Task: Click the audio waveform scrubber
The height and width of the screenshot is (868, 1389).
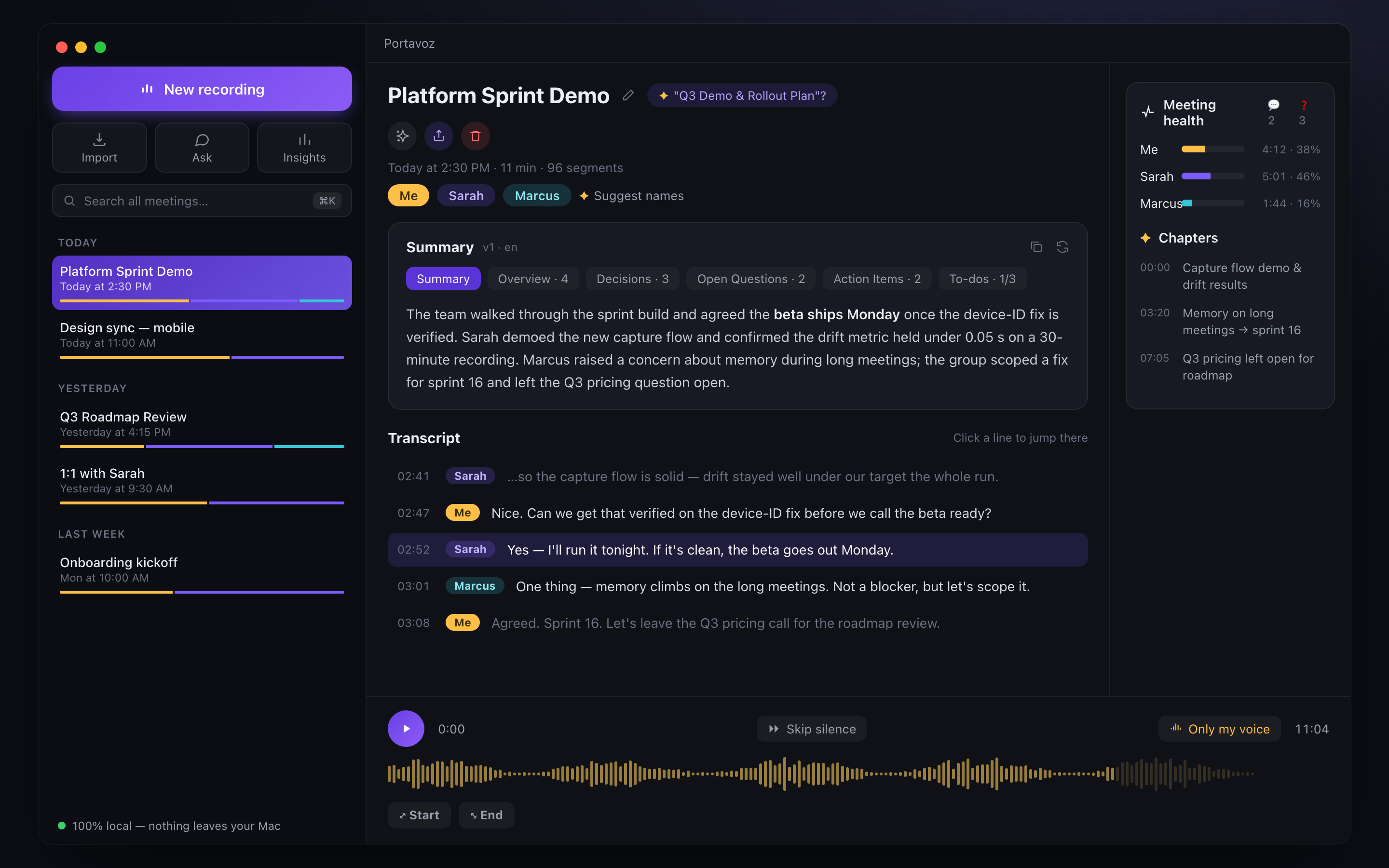Action: 821,774
